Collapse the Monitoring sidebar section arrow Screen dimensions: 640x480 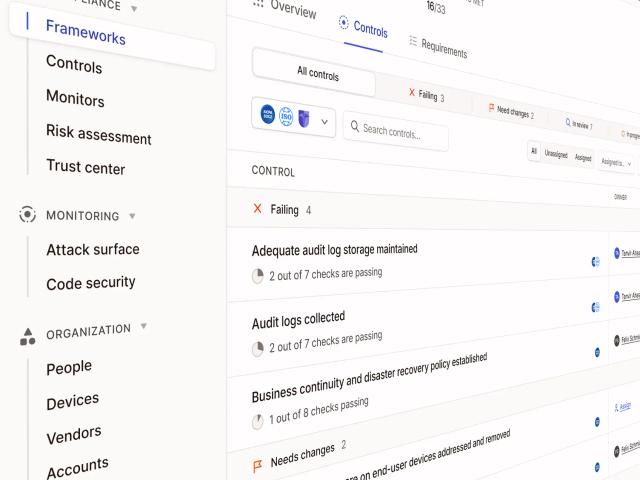tap(132, 216)
